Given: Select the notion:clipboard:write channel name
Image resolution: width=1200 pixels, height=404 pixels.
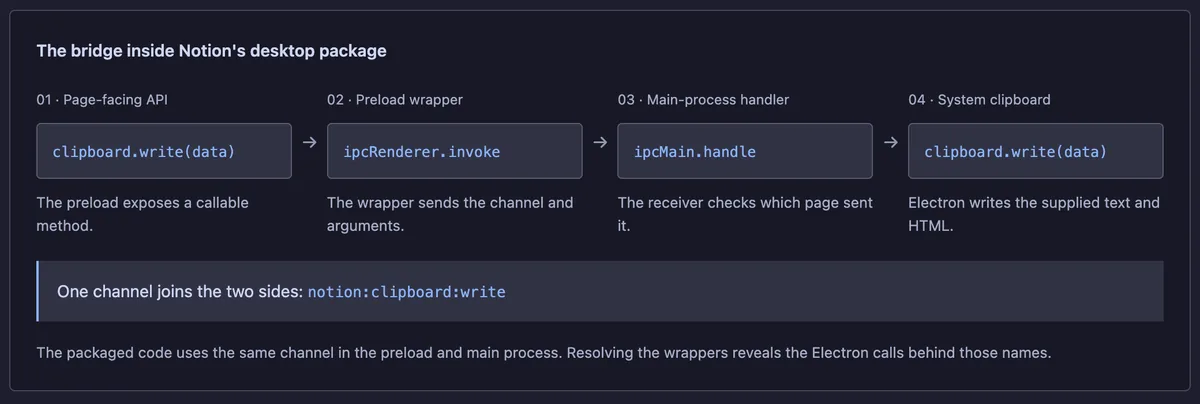Looking at the screenshot, I should pos(407,292).
